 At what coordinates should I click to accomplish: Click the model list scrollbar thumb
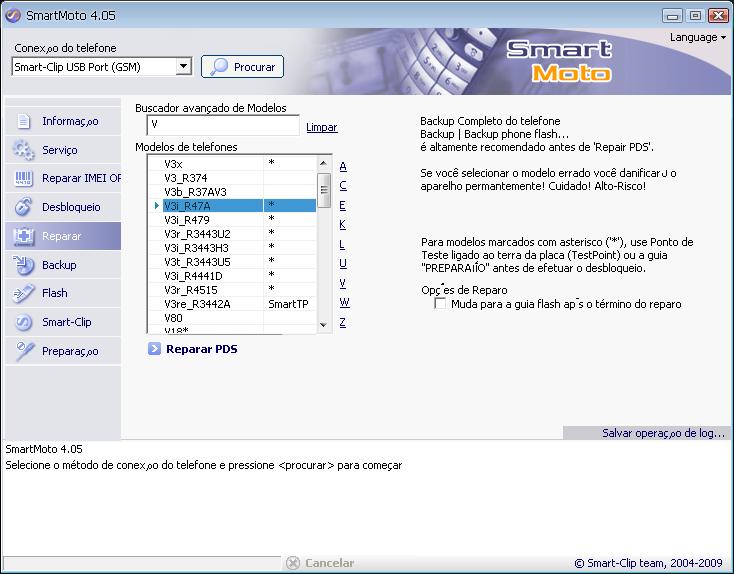tap(323, 190)
